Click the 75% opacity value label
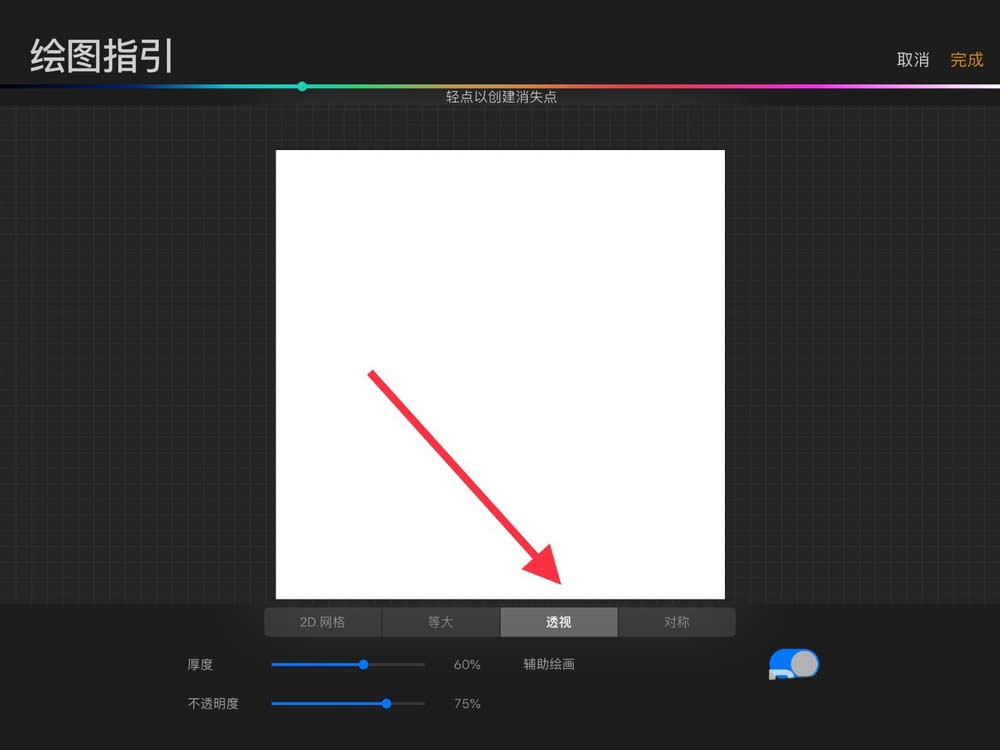This screenshot has width=1000, height=750. [x=467, y=703]
